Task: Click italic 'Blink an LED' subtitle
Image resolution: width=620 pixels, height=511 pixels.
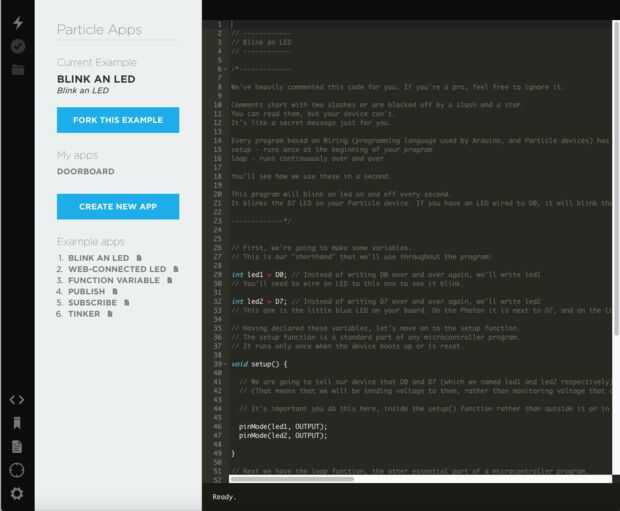Action: click(x=83, y=91)
